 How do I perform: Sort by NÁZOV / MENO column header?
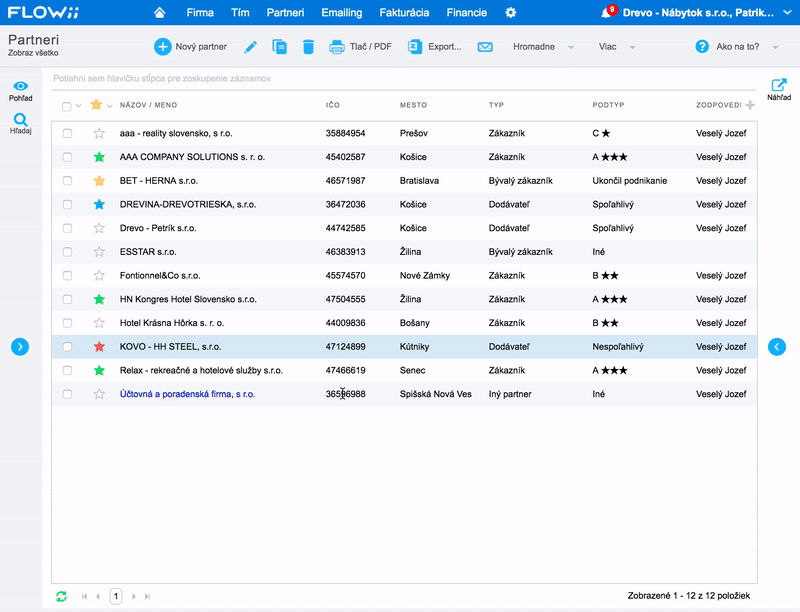coord(148,105)
